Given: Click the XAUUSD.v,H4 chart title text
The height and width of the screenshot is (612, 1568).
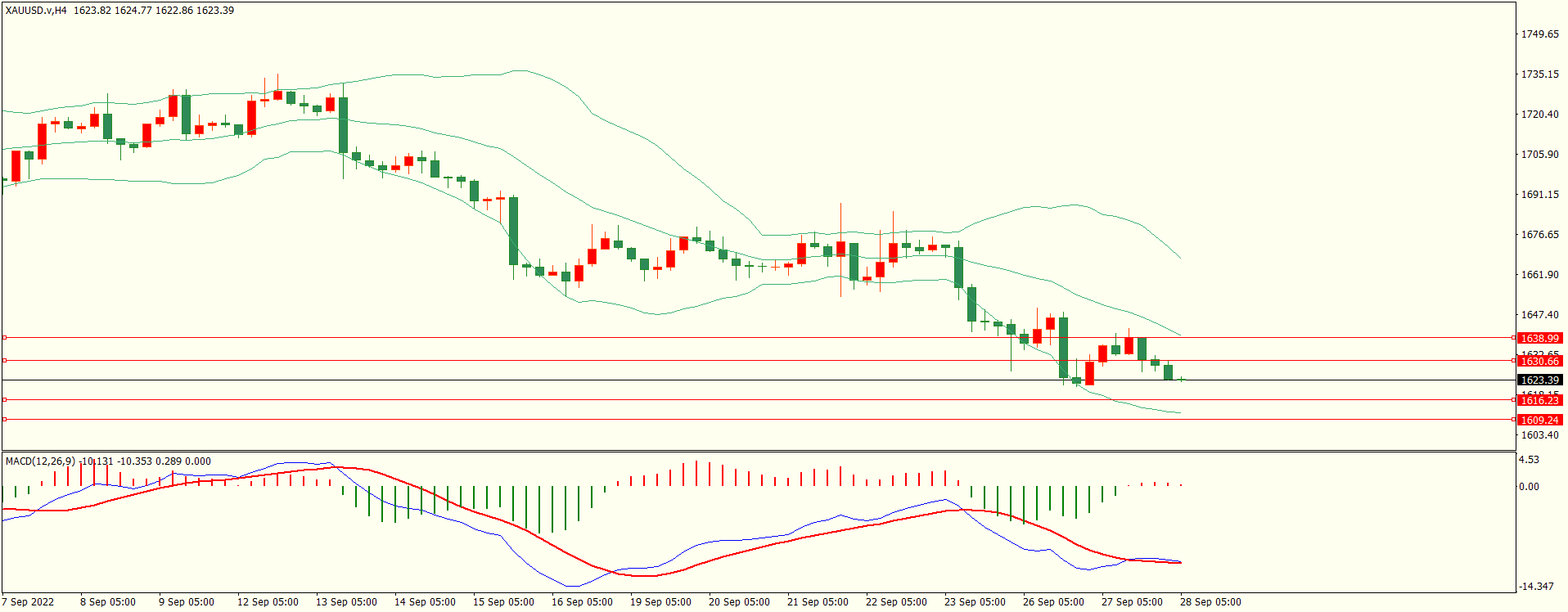Looking at the screenshot, I should pyautogui.click(x=36, y=11).
